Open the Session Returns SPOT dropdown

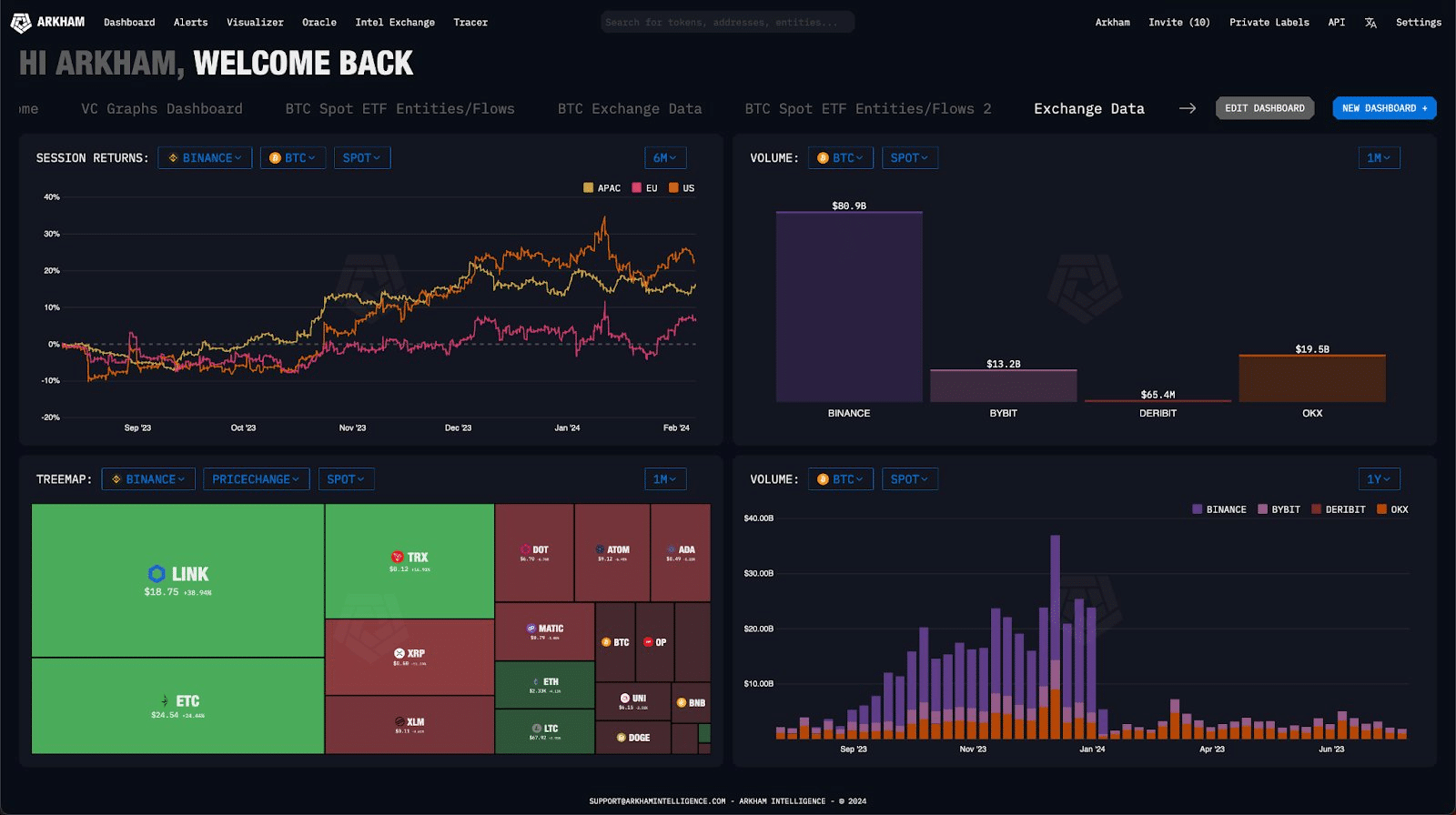tap(362, 158)
